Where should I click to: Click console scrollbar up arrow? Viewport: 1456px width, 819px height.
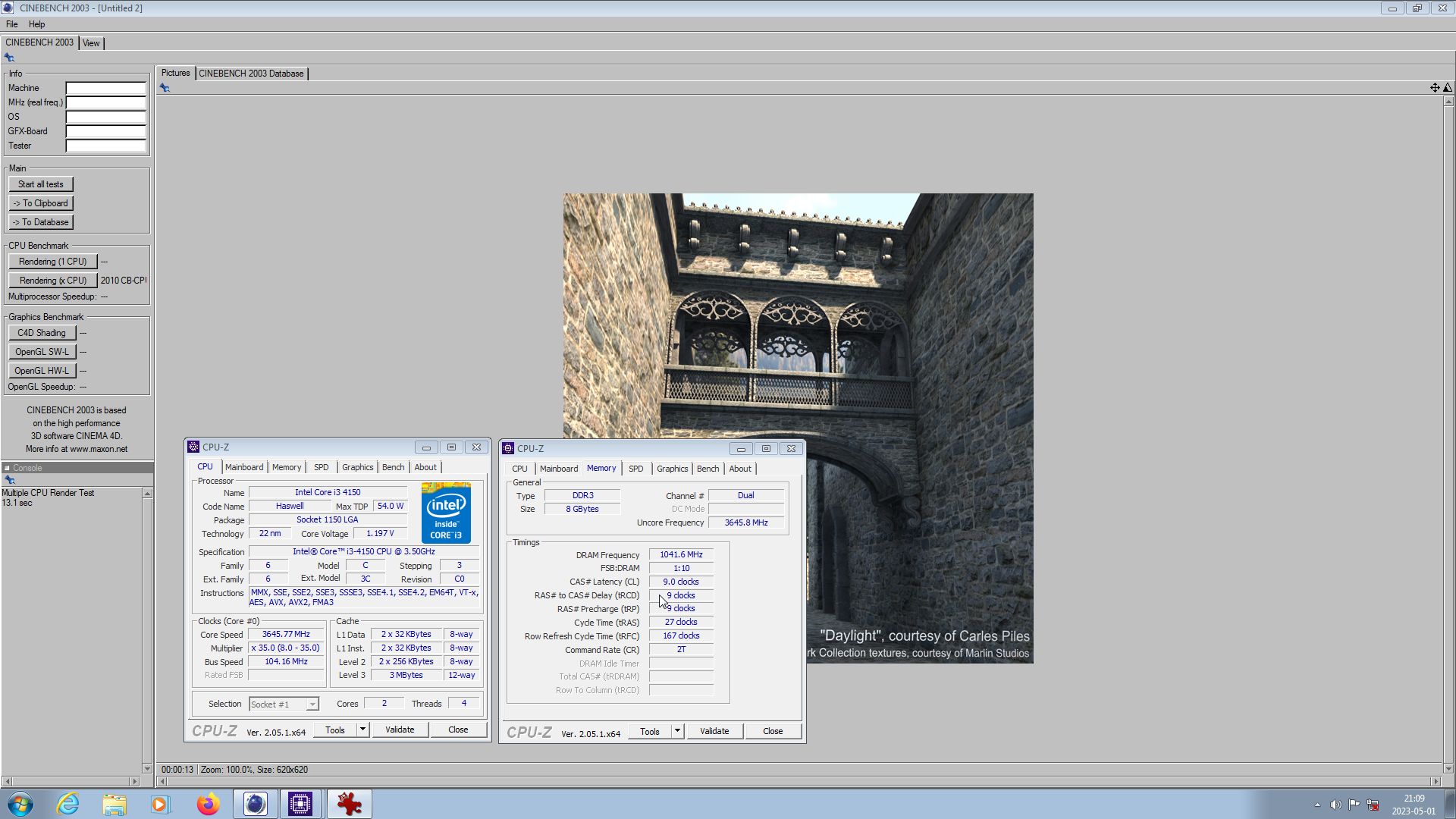pos(147,494)
